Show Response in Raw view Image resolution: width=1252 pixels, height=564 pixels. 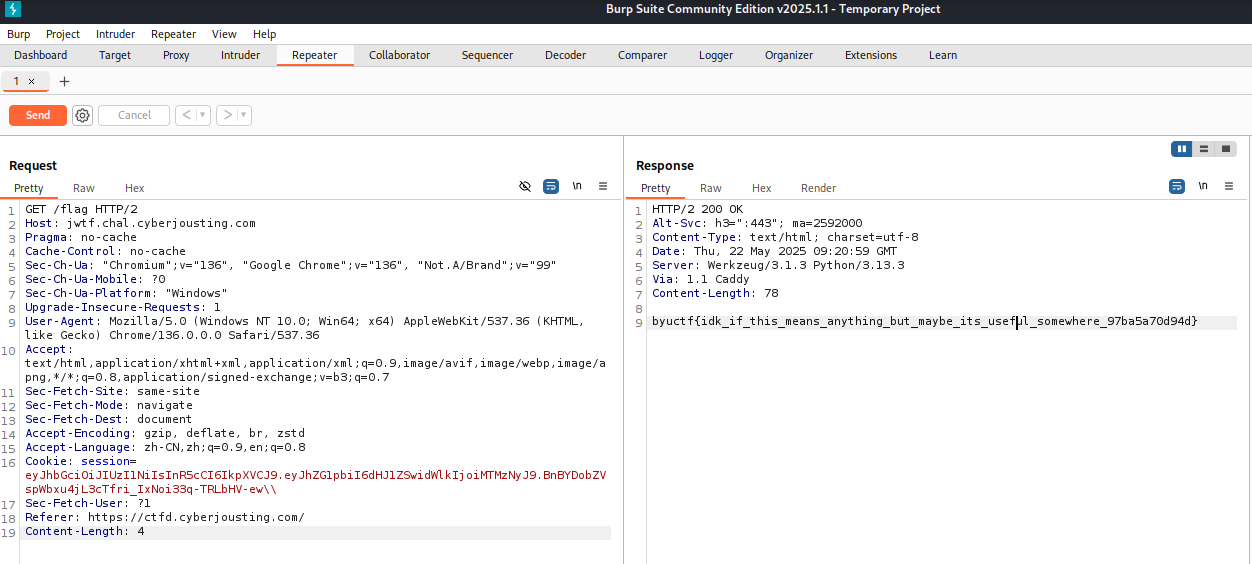click(x=711, y=188)
